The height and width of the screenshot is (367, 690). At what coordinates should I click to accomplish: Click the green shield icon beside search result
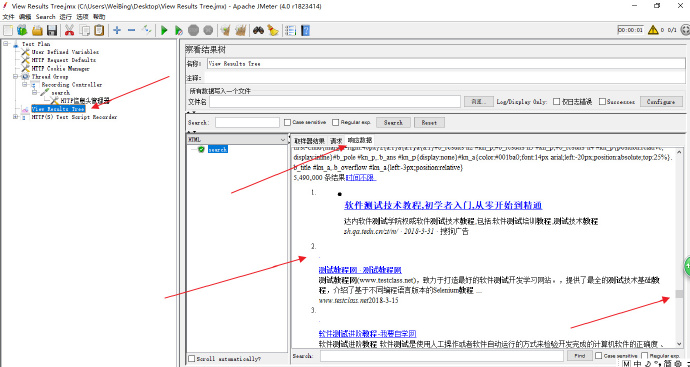[x=202, y=150]
